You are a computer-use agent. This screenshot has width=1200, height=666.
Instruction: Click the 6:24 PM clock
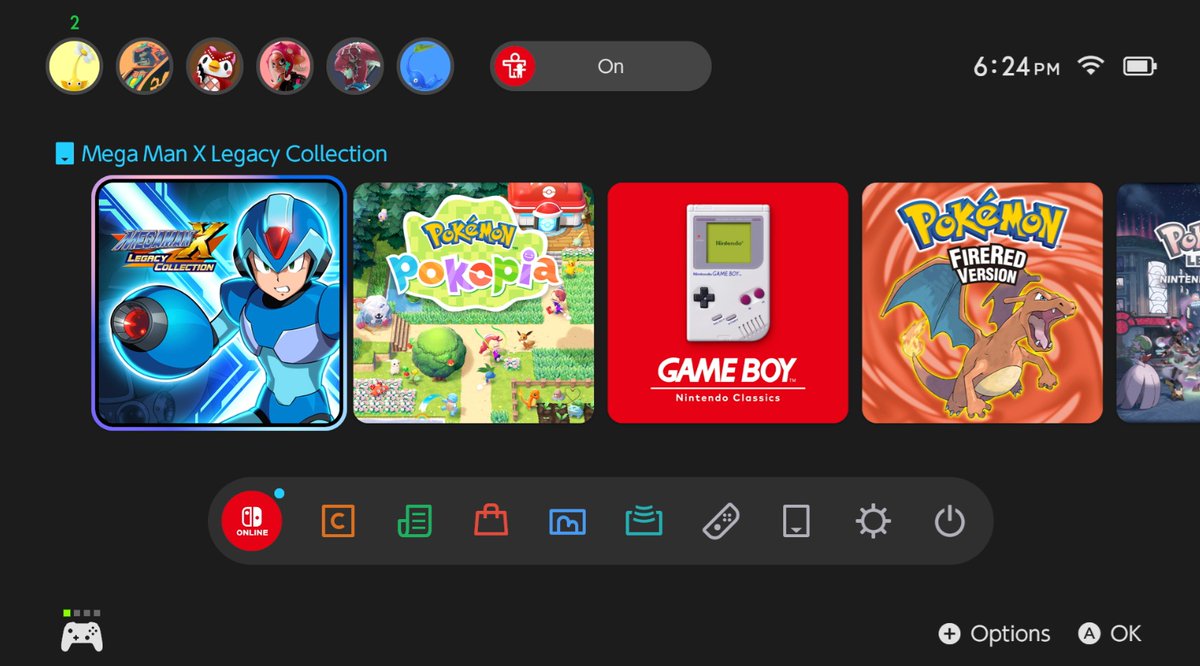click(x=1017, y=67)
